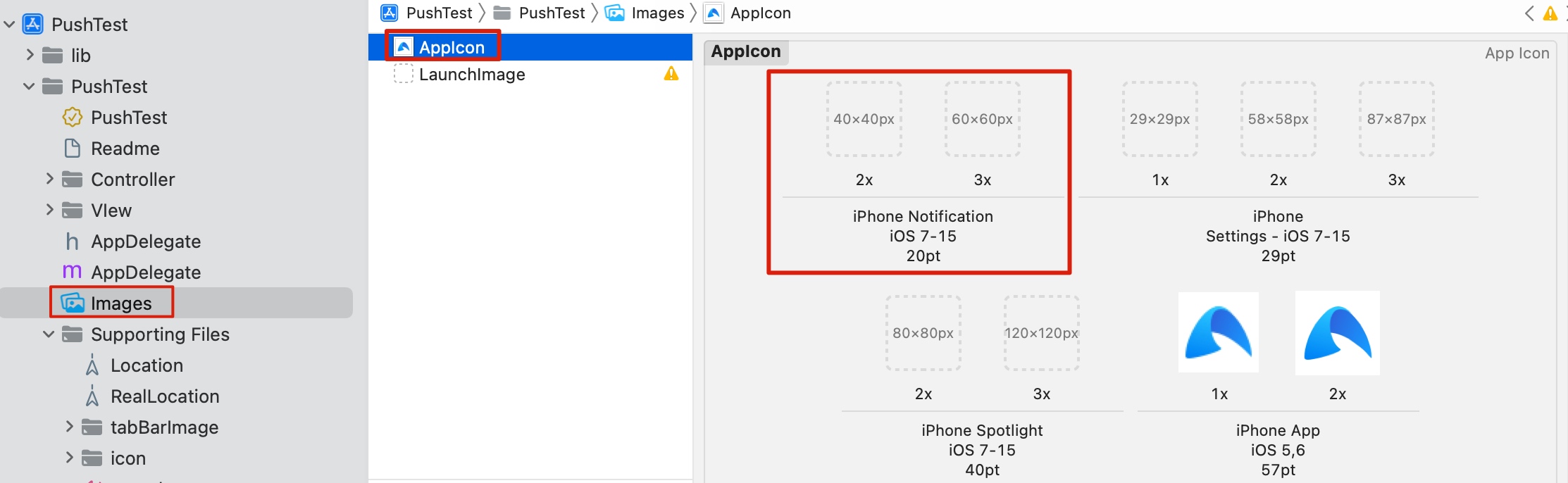The image size is (1568, 483).
Task: Select the PushTest entitlements file
Action: click(x=128, y=118)
